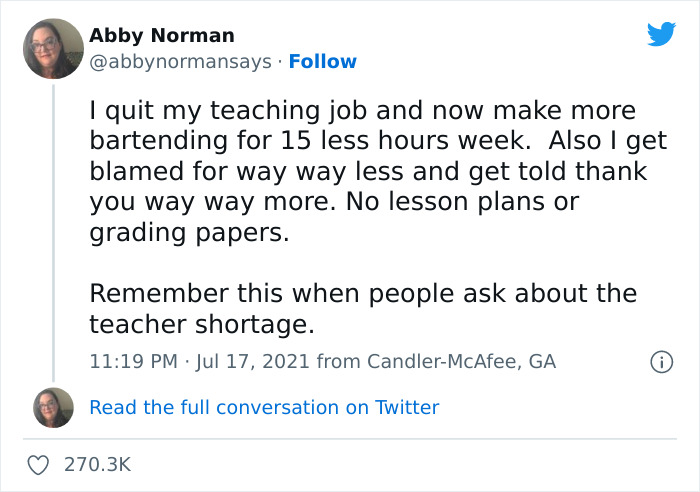Image resolution: width=700 pixels, height=492 pixels.
Task: Click the Twitter bird logo
Action: (661, 34)
